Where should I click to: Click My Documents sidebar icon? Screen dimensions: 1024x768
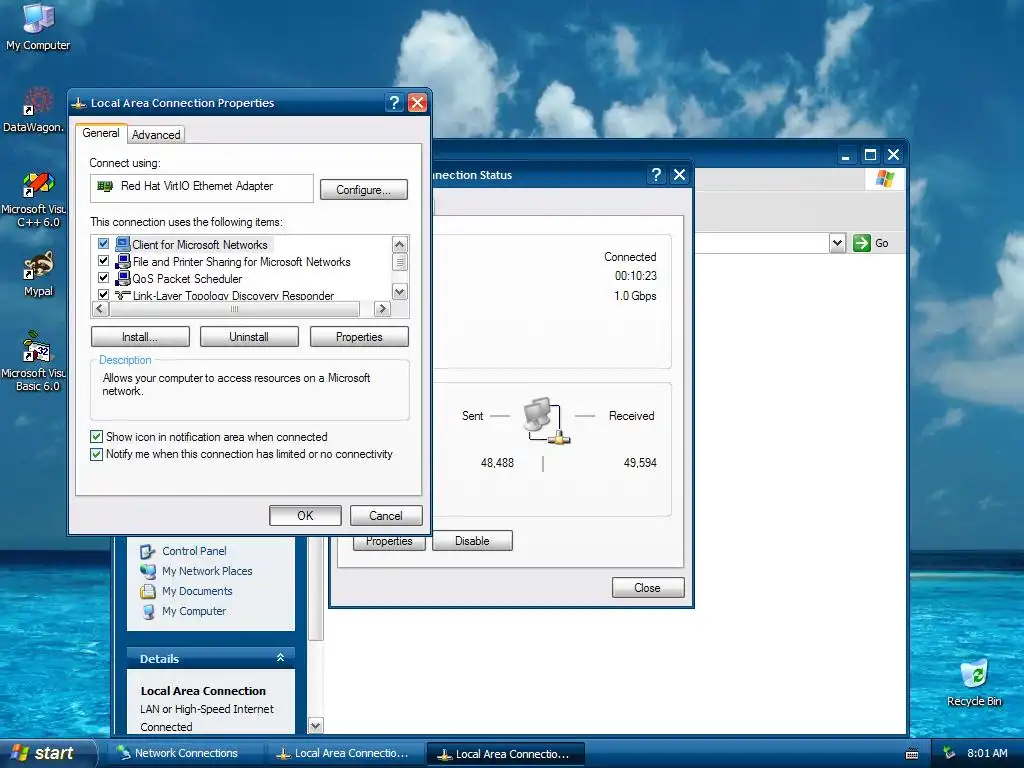148,591
